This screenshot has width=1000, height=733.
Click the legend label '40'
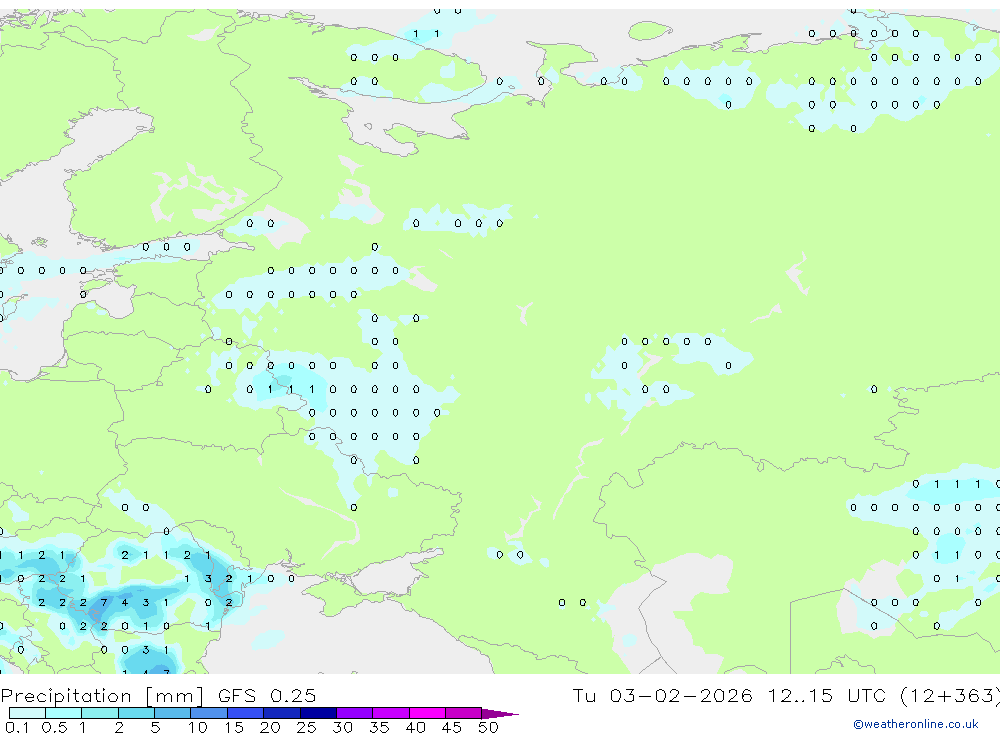pos(415,727)
